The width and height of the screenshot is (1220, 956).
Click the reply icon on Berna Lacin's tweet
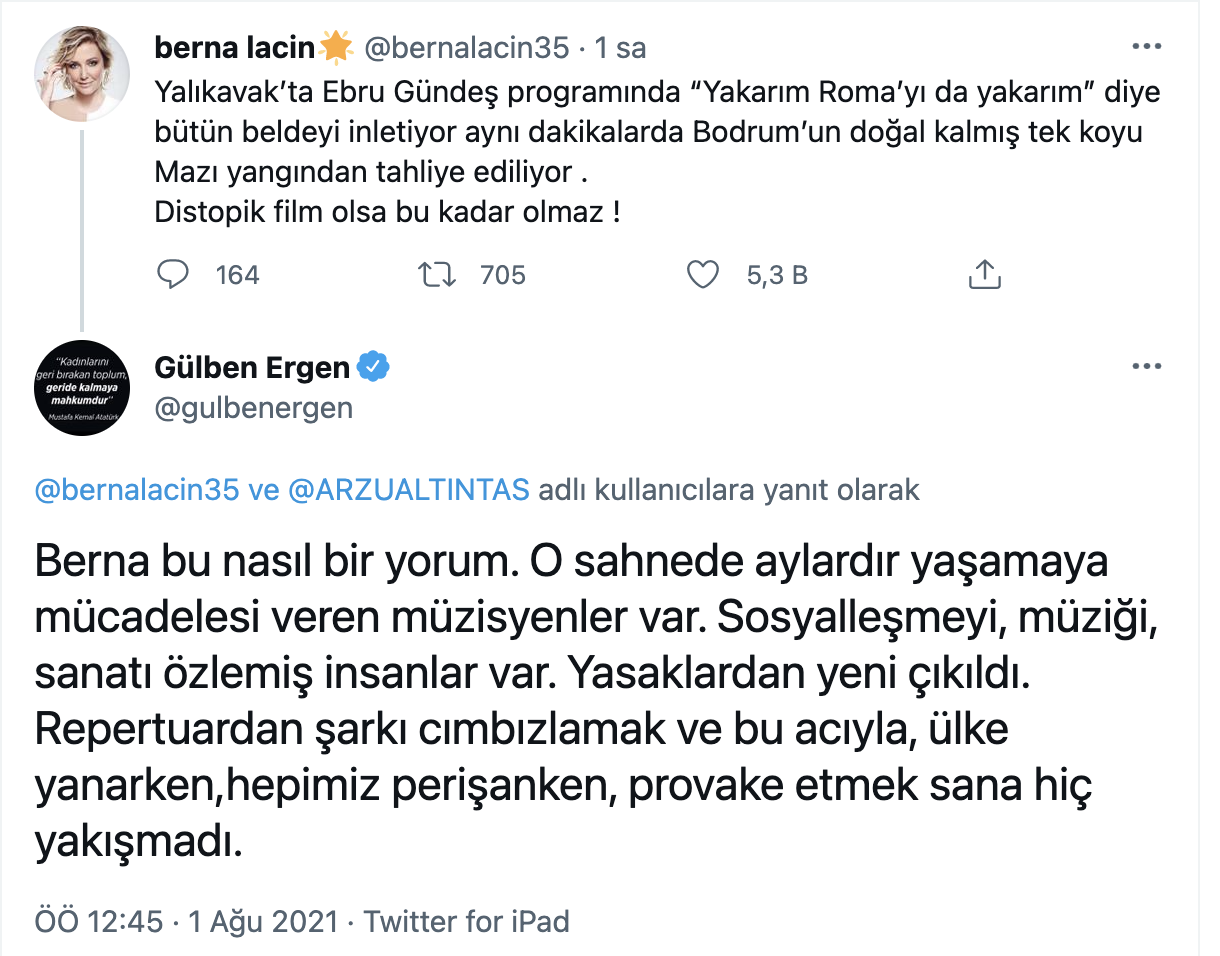pos(172,274)
